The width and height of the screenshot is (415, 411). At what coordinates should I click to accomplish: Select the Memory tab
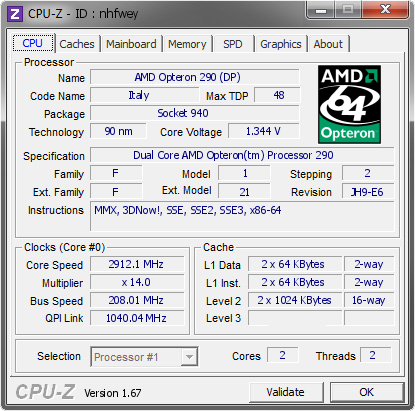click(x=187, y=44)
